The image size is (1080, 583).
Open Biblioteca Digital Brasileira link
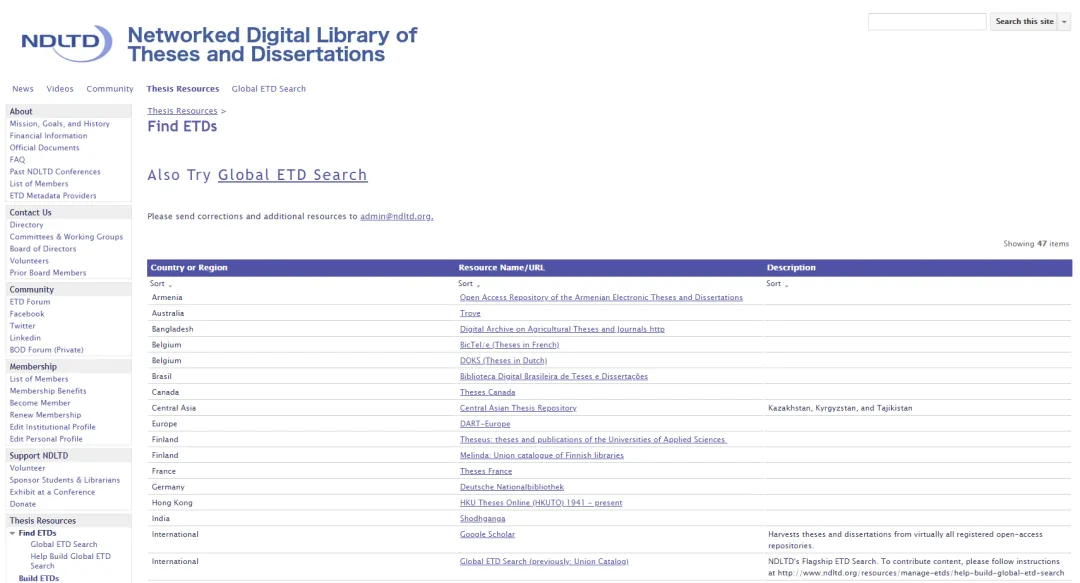[x=554, y=377]
